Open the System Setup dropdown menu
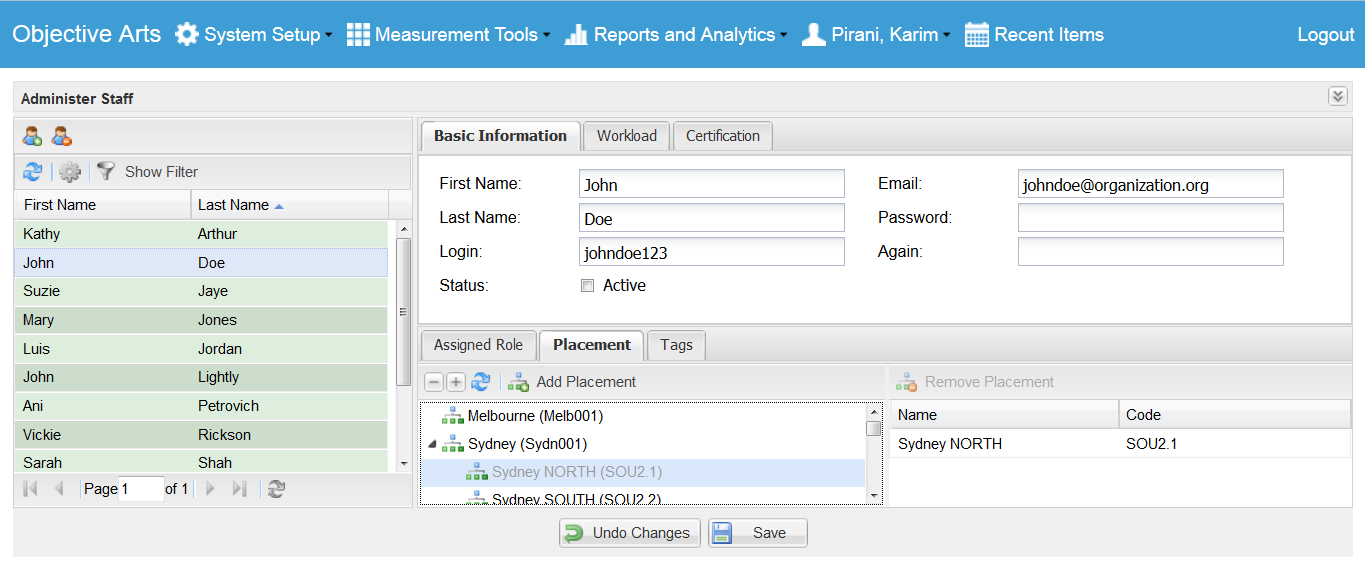 253,35
